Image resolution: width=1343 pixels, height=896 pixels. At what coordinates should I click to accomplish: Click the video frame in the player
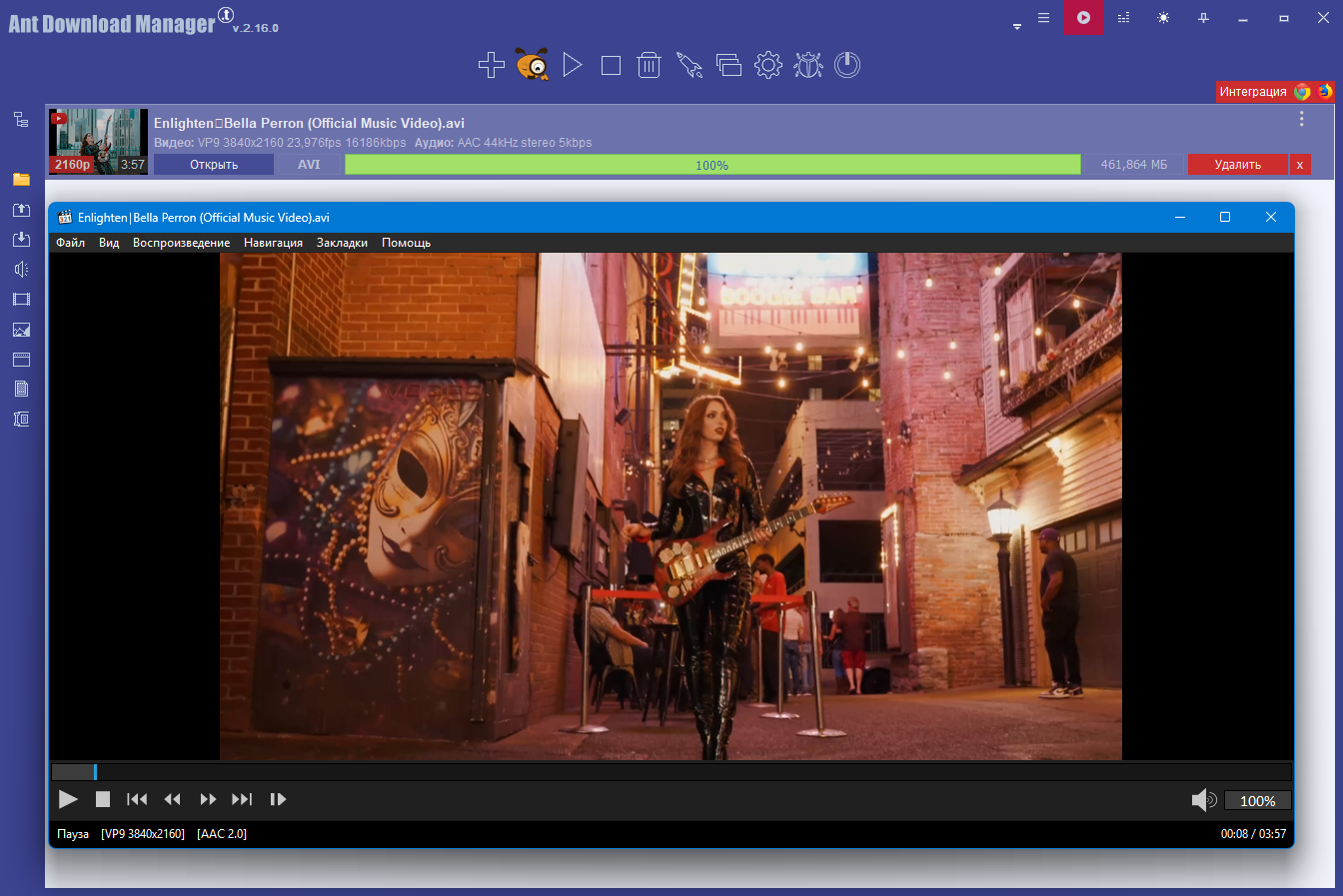click(671, 506)
